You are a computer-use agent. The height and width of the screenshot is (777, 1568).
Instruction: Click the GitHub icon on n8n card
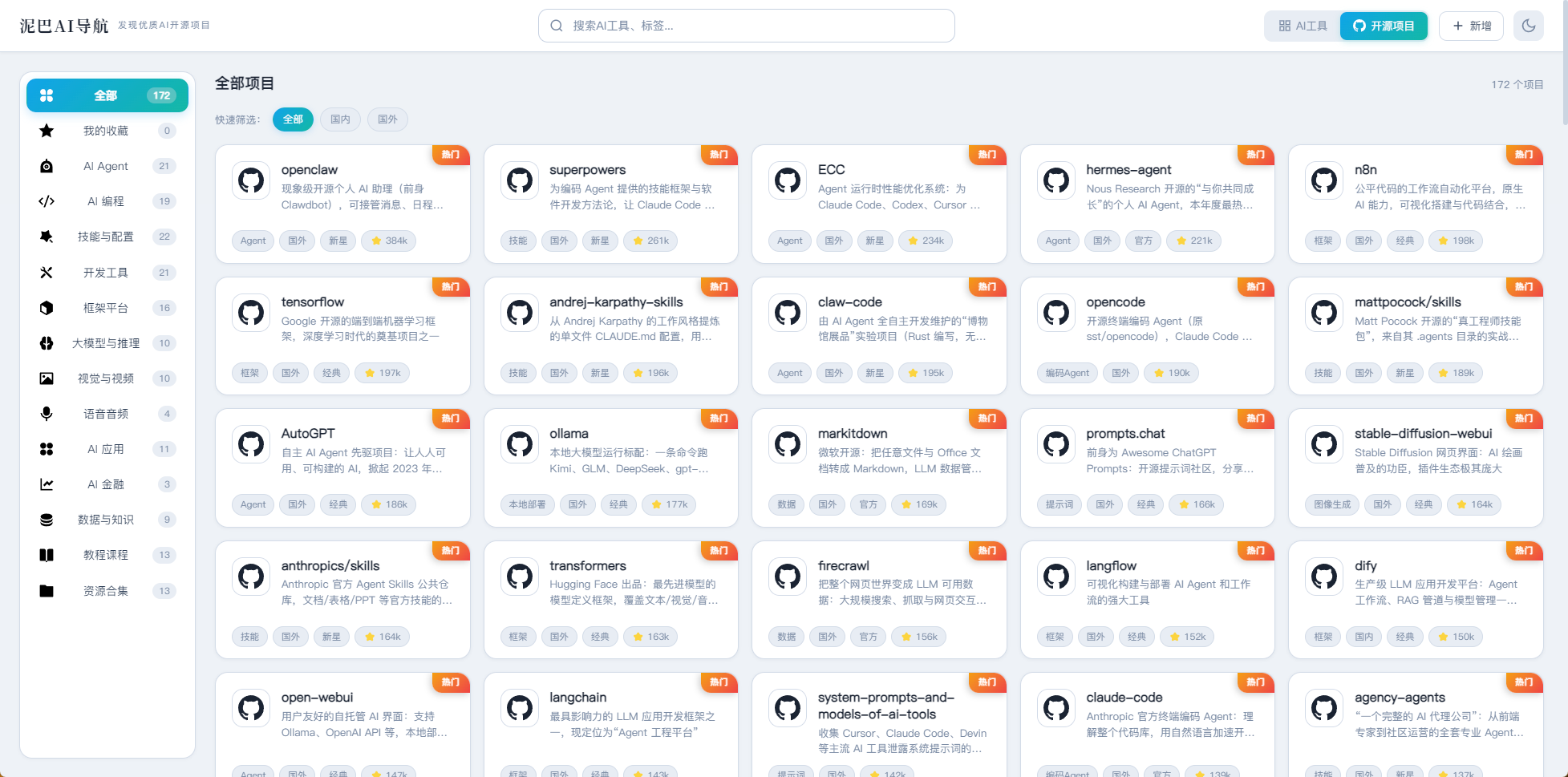pyautogui.click(x=1324, y=180)
